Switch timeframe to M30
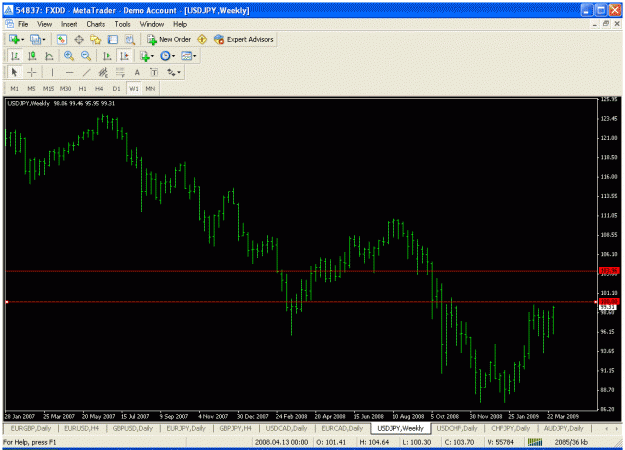Image resolution: width=625 pixels, height=450 pixels. (65, 88)
